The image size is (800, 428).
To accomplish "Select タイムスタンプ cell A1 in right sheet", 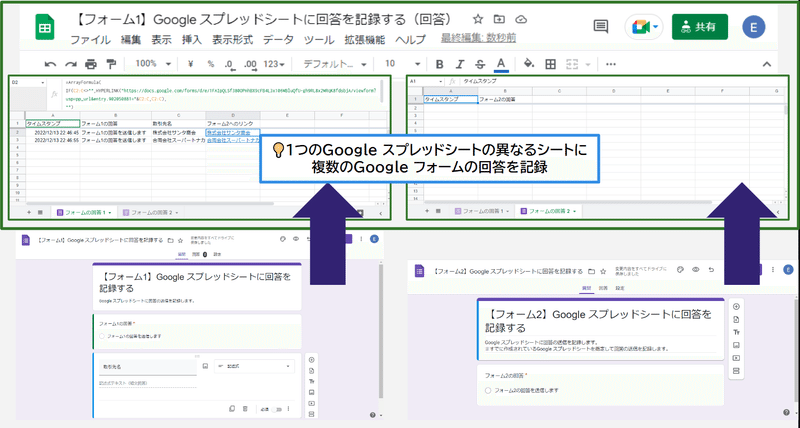I will coord(451,99).
